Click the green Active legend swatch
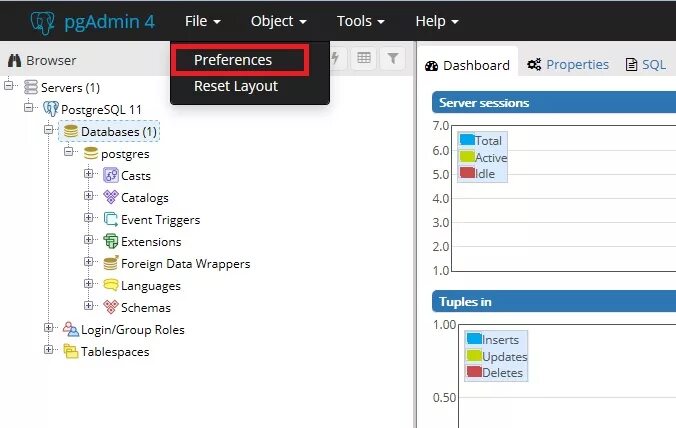The width and height of the screenshot is (676, 428). coord(467,156)
